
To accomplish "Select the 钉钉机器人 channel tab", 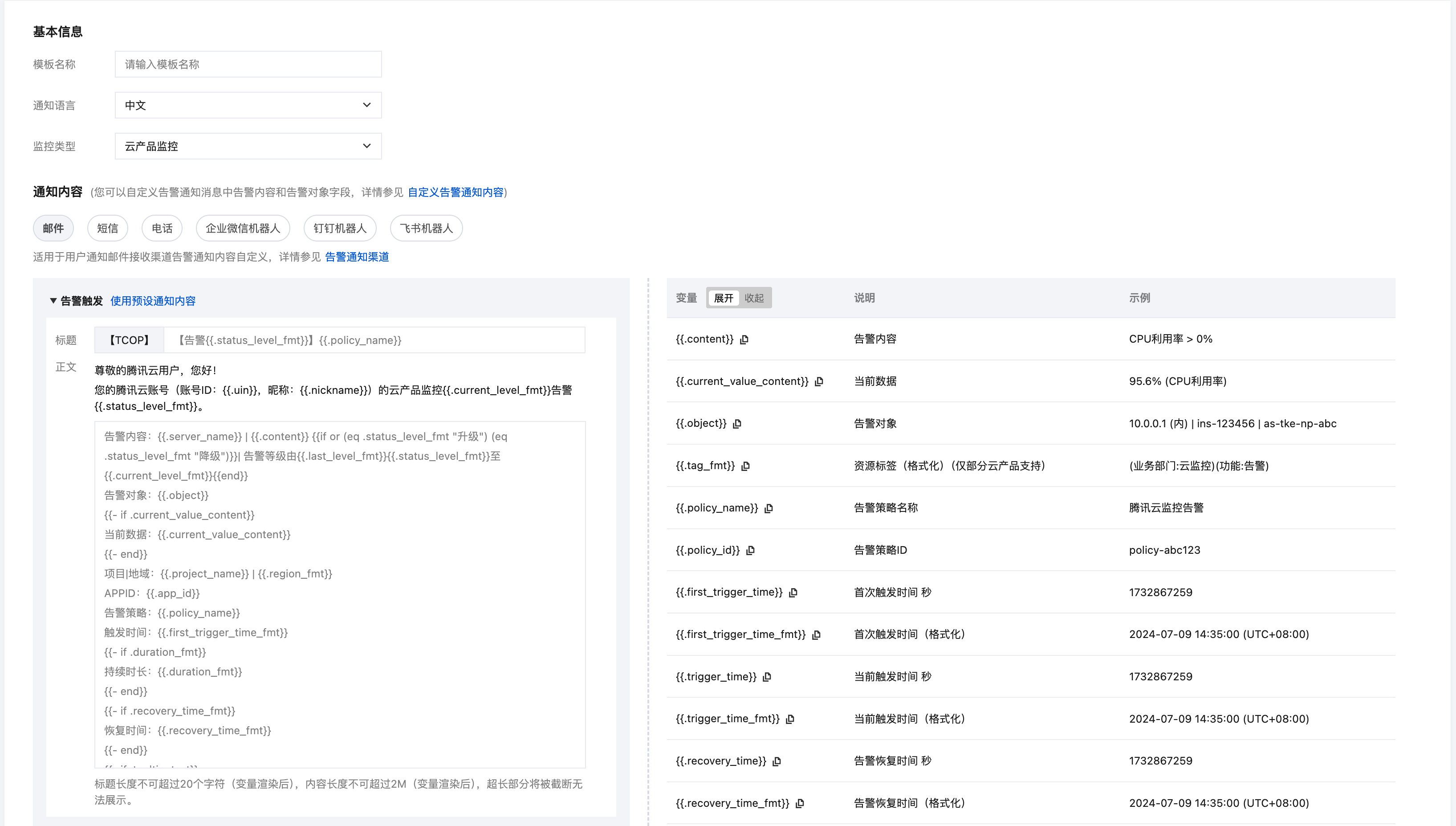I will (340, 228).
